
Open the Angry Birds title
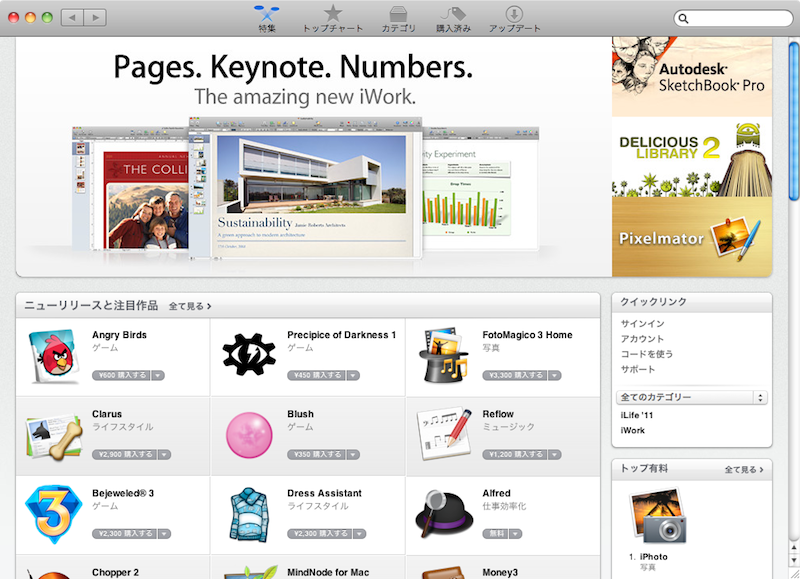119,335
